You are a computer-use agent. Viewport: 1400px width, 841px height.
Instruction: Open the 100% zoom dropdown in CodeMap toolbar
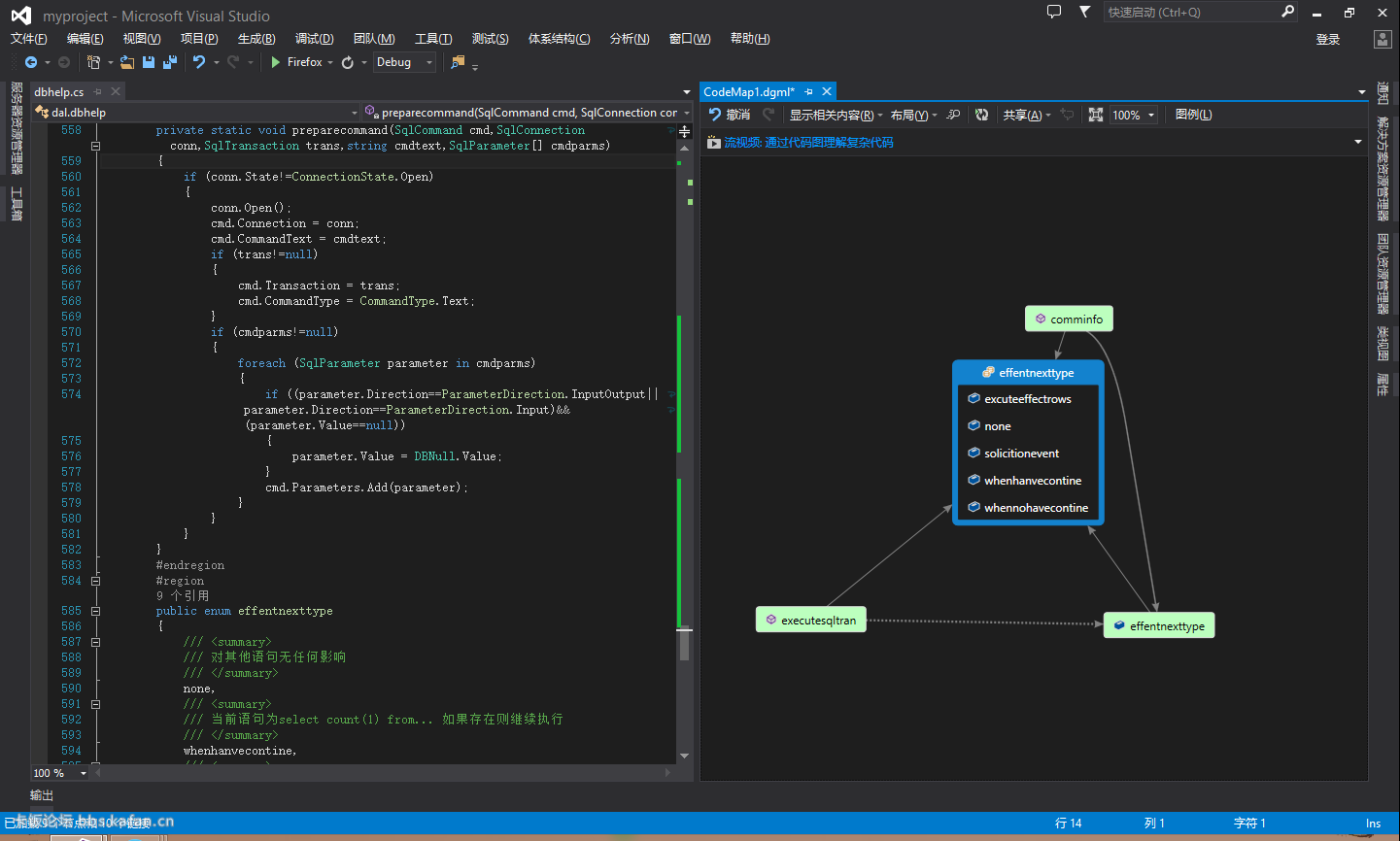click(1151, 115)
